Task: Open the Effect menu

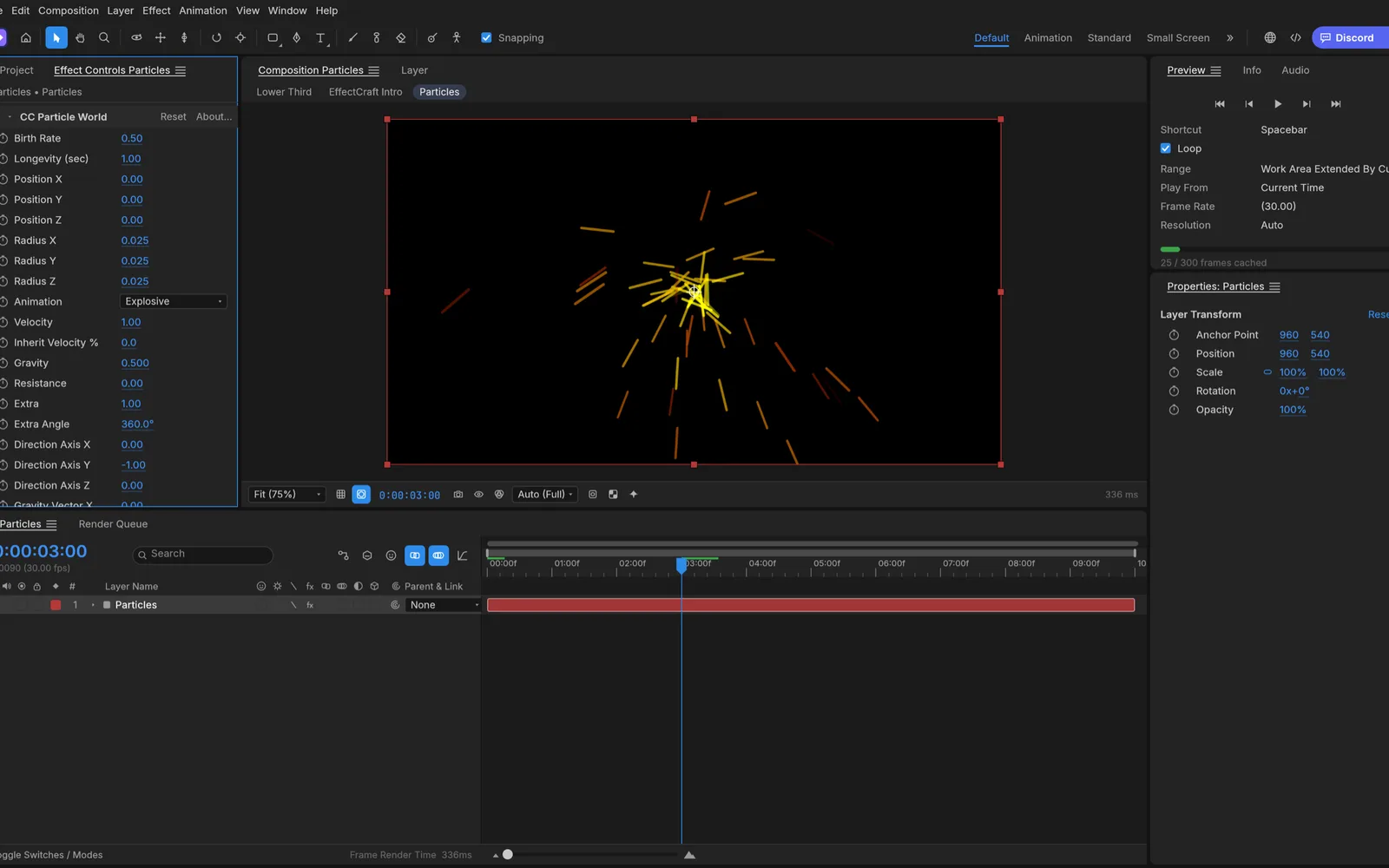Action: pos(156,10)
